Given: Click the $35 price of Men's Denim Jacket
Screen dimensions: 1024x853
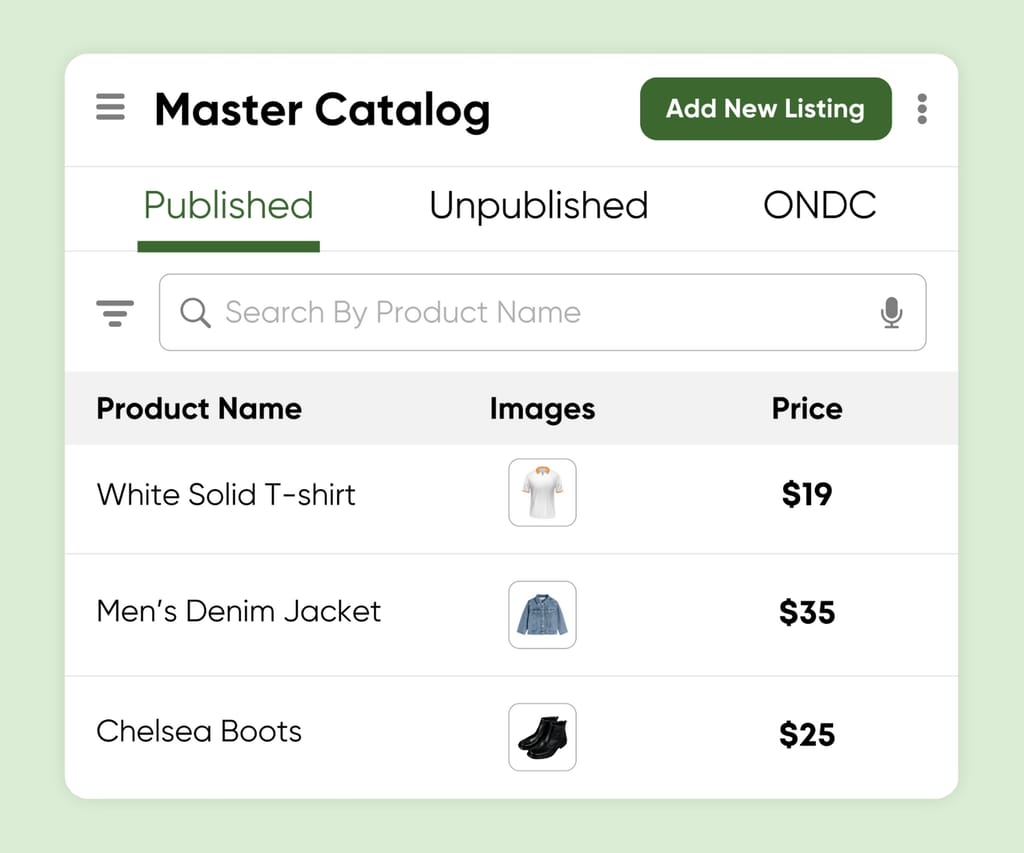Looking at the screenshot, I should (x=808, y=613).
